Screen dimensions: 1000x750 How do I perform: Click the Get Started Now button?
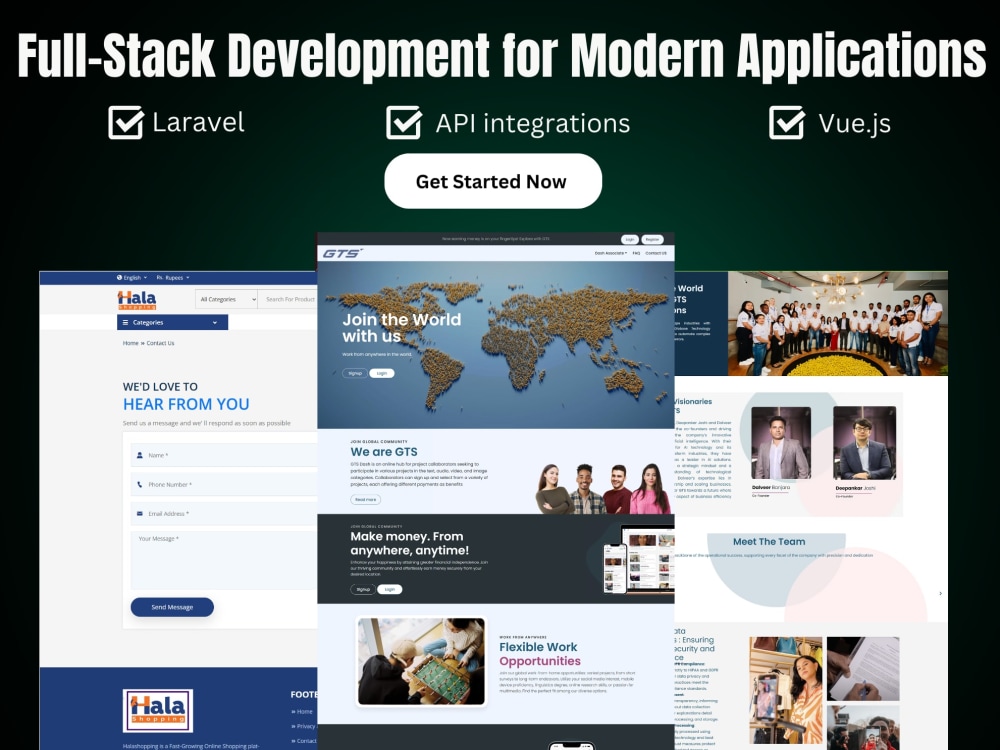coord(493,181)
